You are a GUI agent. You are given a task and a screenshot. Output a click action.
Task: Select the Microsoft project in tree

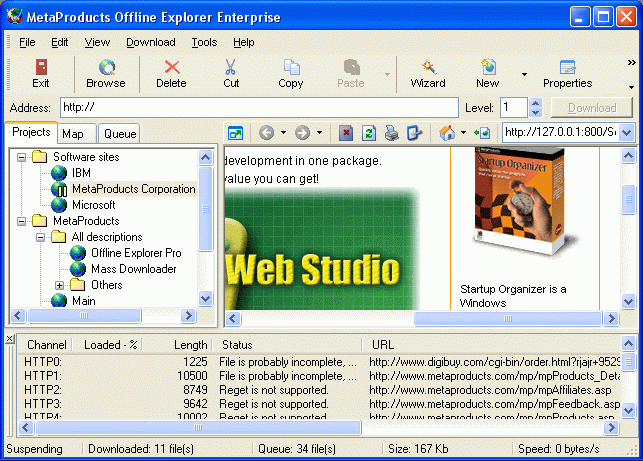pyautogui.click(x=93, y=205)
